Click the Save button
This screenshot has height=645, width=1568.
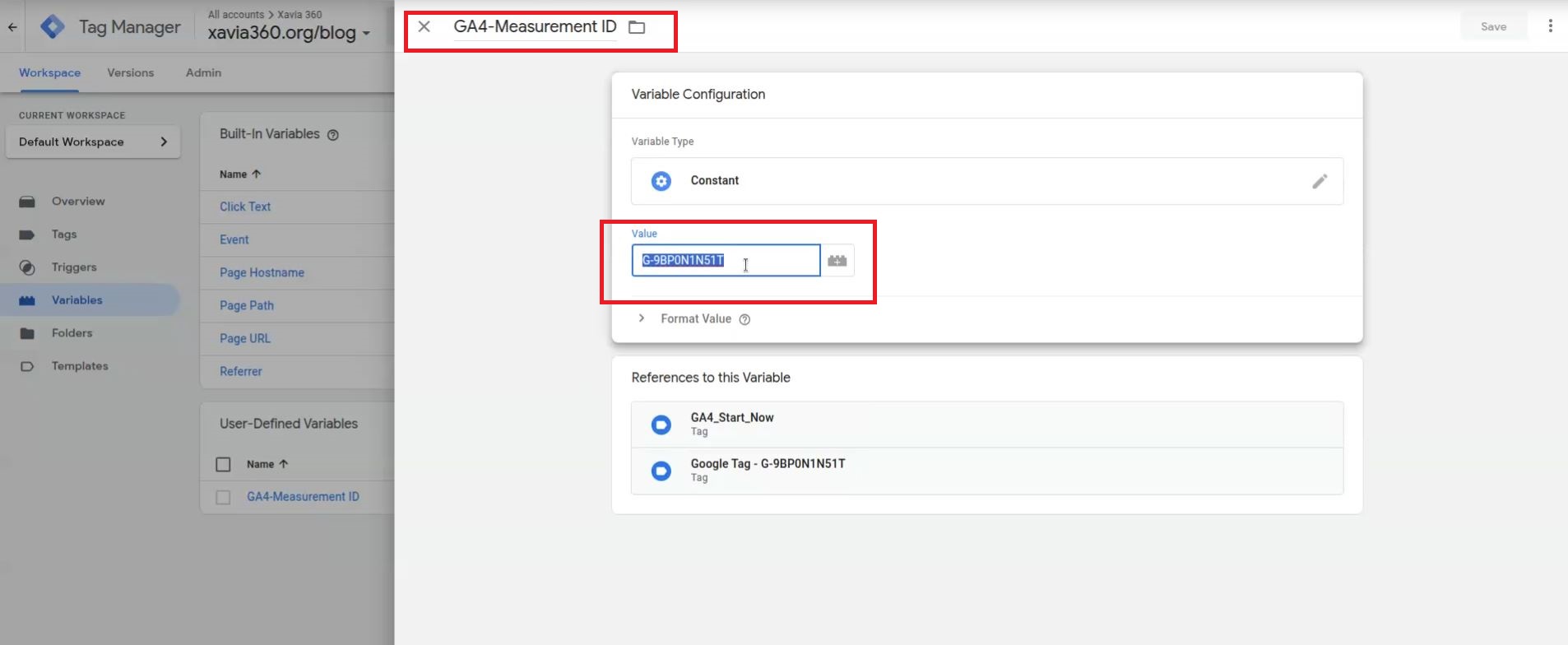pos(1493,26)
